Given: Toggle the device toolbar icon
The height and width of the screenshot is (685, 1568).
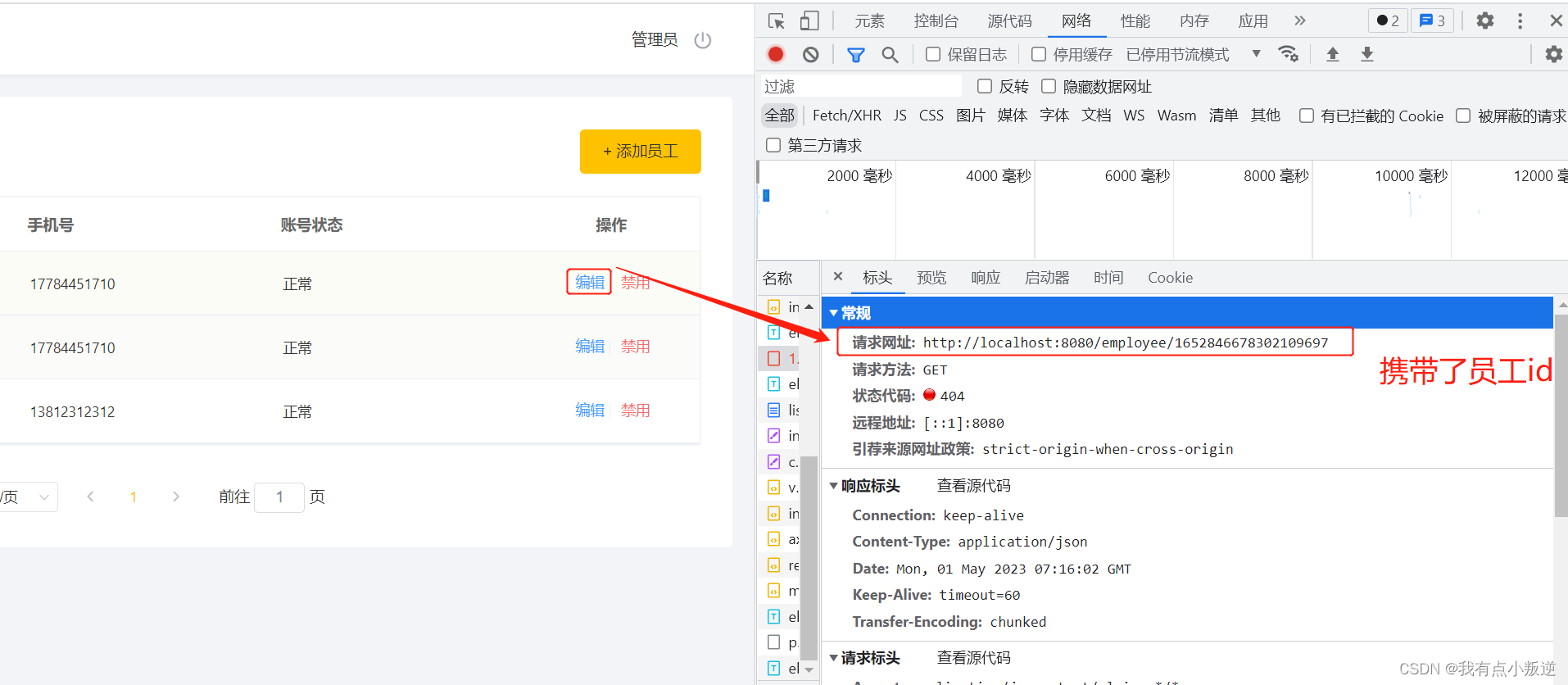Looking at the screenshot, I should point(809,21).
